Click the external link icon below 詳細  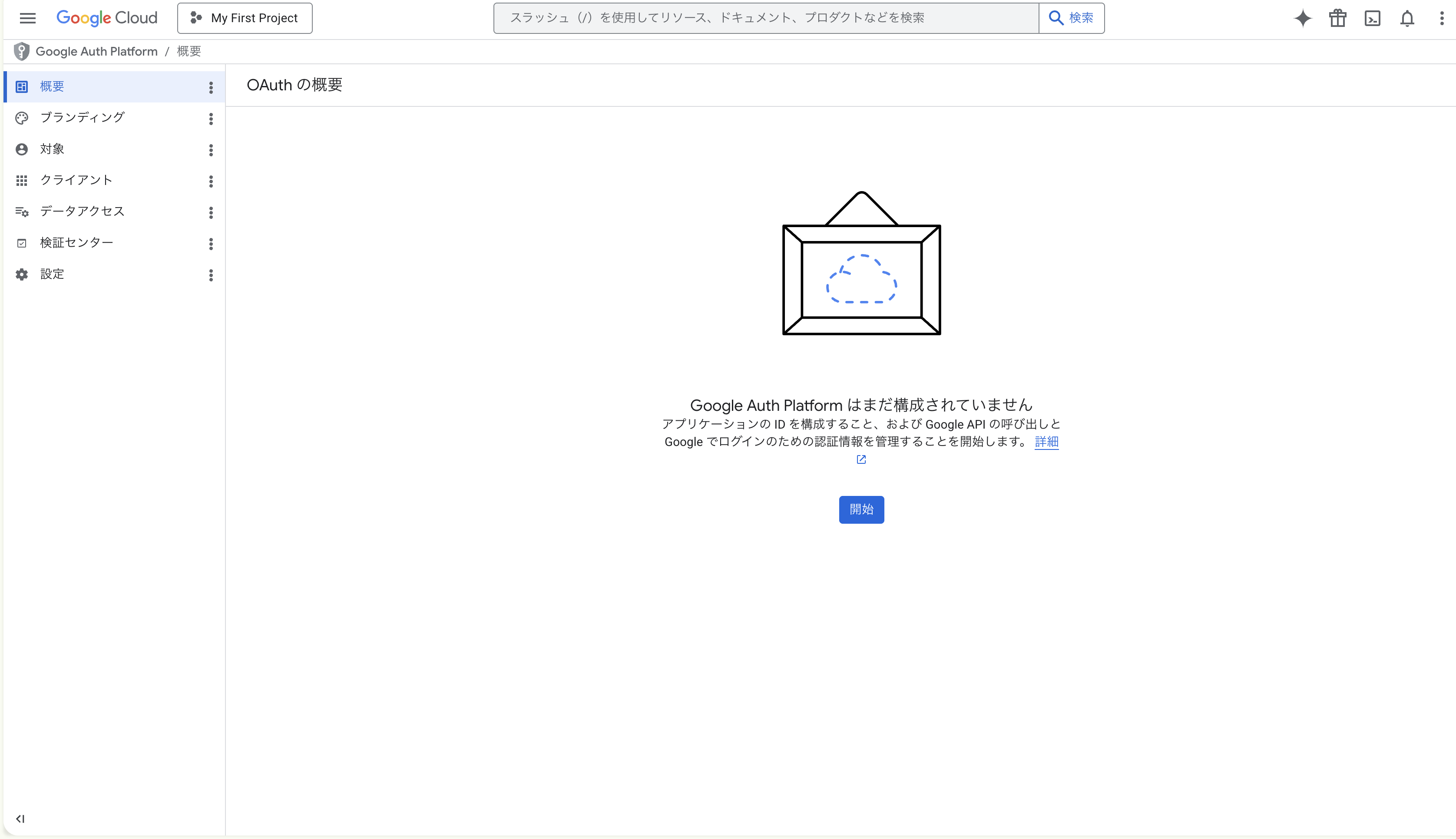click(861, 459)
